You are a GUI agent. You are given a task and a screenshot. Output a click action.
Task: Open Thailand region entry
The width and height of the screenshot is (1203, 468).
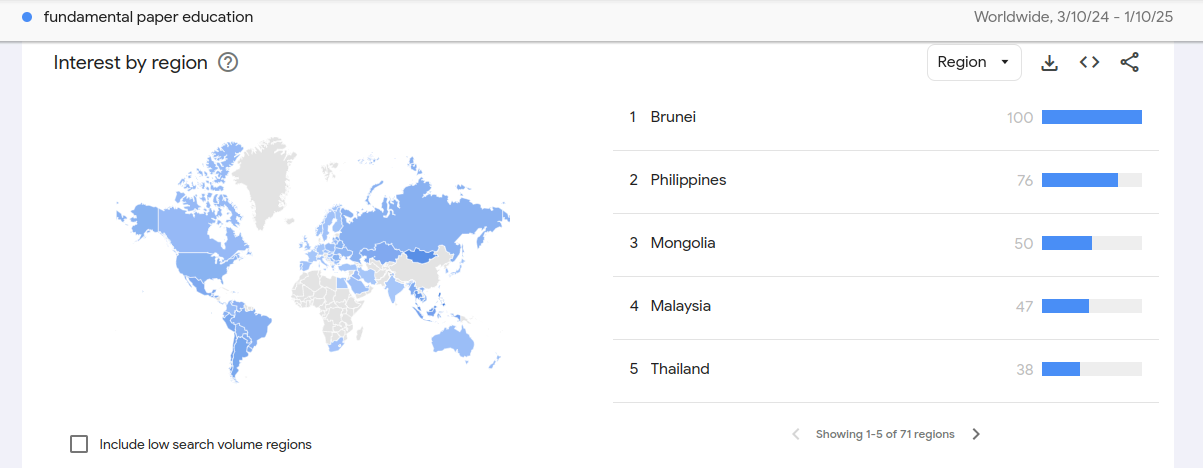click(x=886, y=370)
